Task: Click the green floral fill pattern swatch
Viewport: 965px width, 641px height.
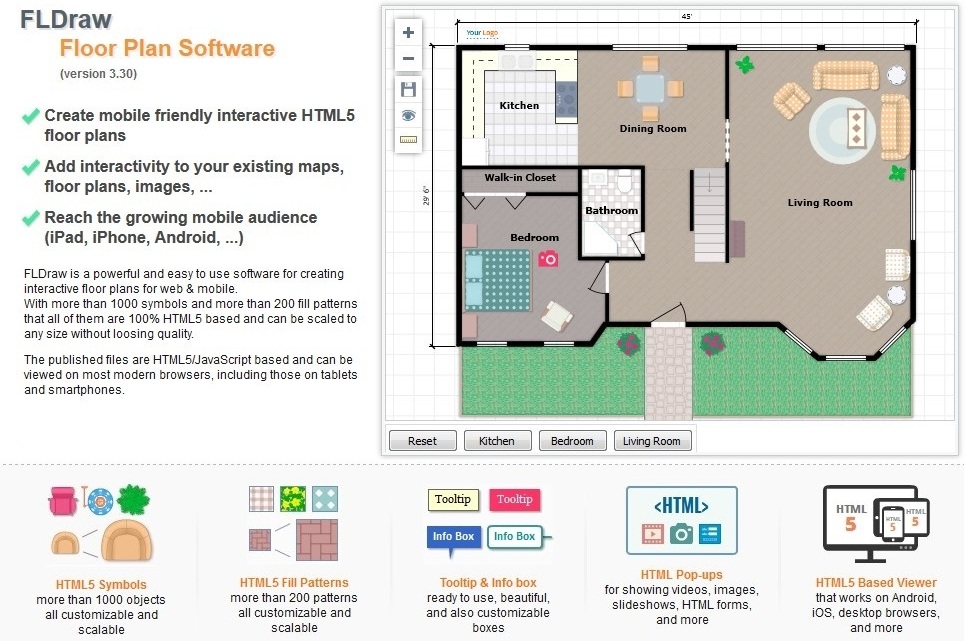Action: pyautogui.click(x=293, y=499)
